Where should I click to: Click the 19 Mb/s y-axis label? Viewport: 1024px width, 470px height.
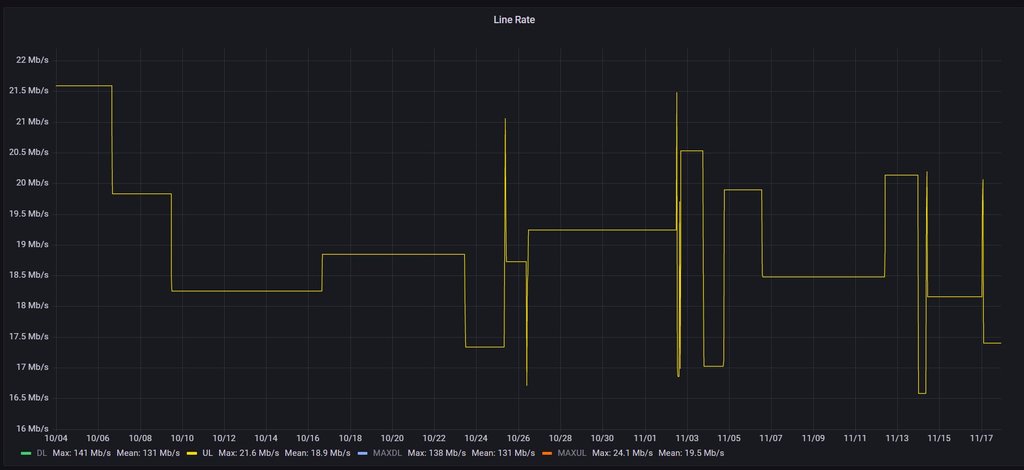point(32,244)
